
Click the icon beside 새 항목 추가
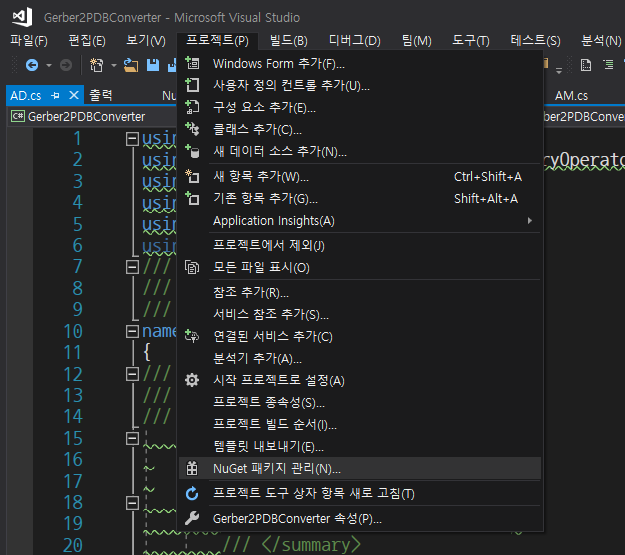192,176
